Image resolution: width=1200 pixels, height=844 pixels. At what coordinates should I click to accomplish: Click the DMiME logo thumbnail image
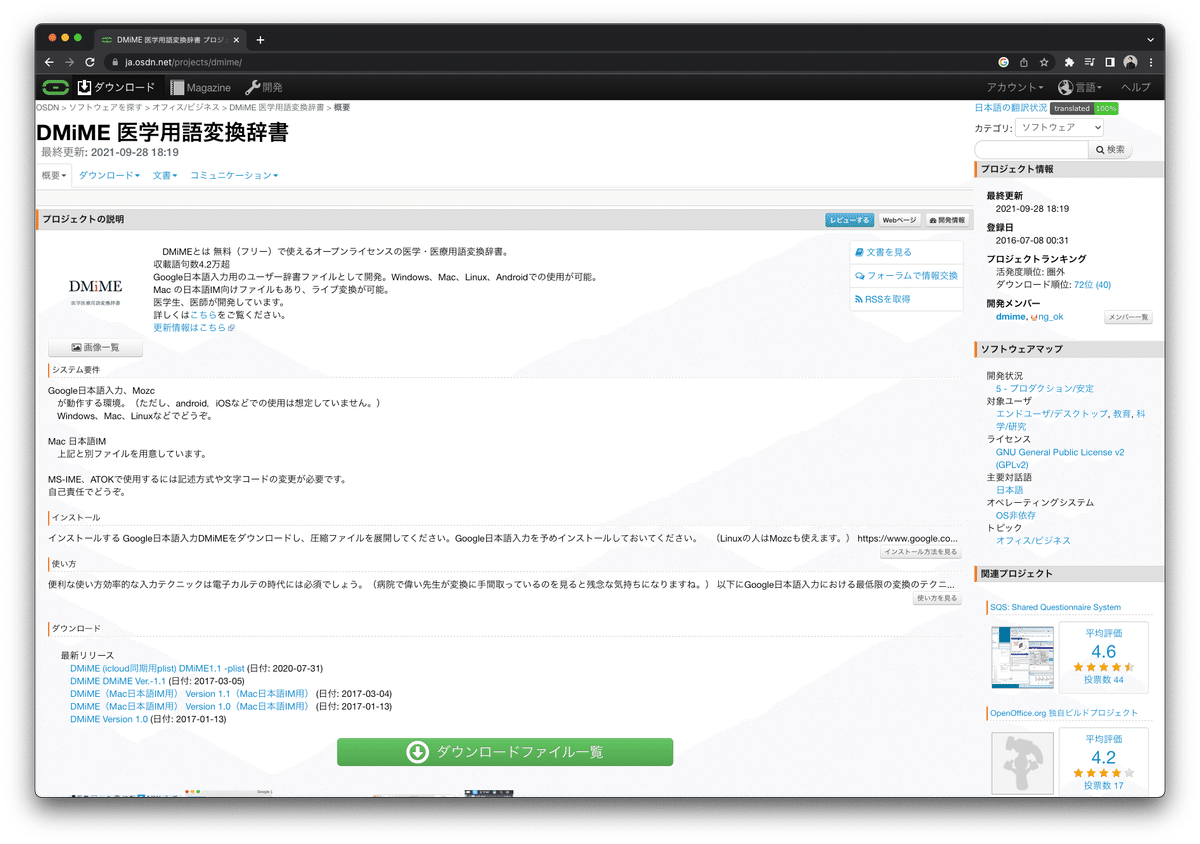95,290
